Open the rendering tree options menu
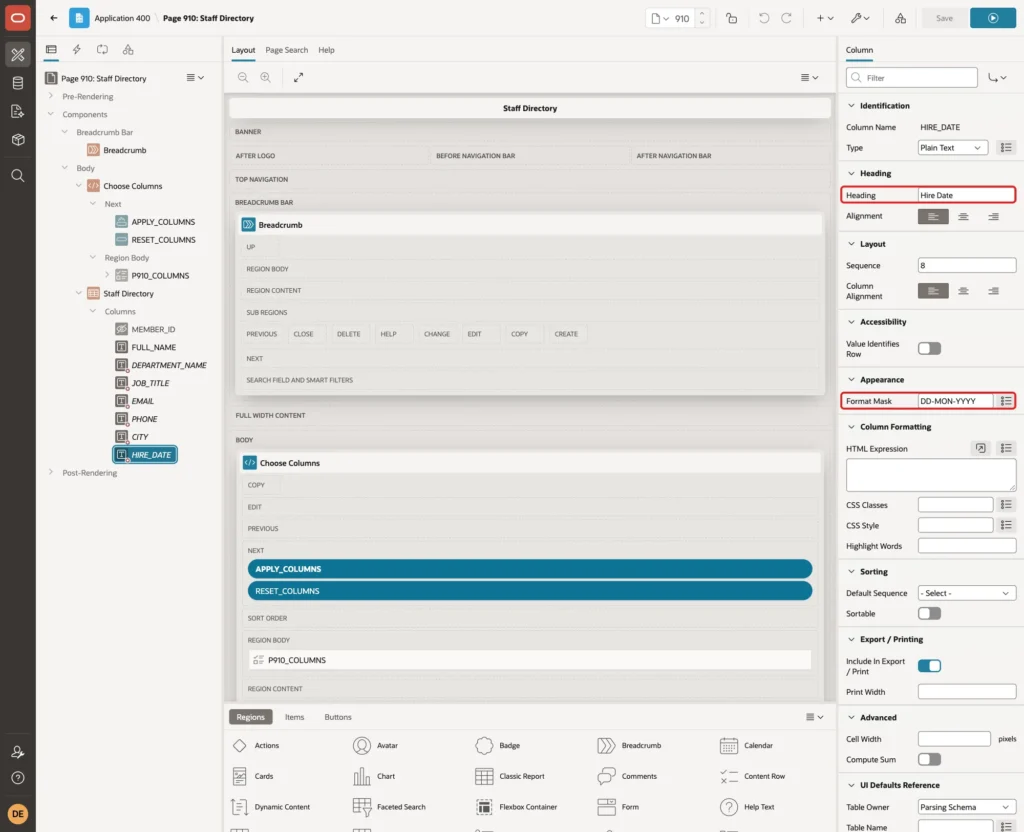 [195, 78]
